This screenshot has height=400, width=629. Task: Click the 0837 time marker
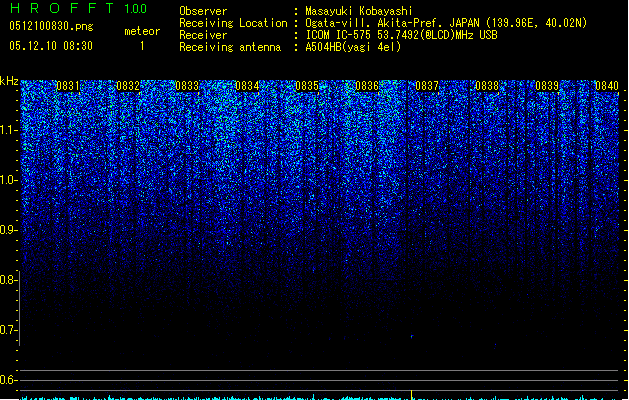(427, 86)
